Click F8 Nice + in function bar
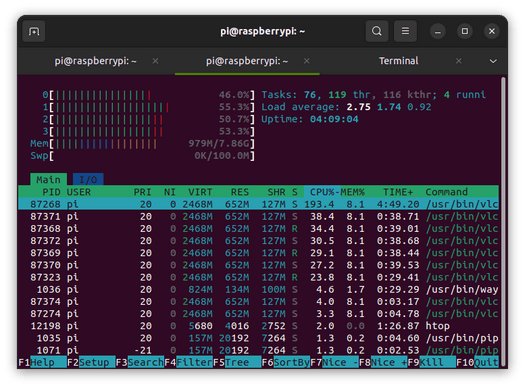This screenshot has height=388, width=525. click(383, 362)
